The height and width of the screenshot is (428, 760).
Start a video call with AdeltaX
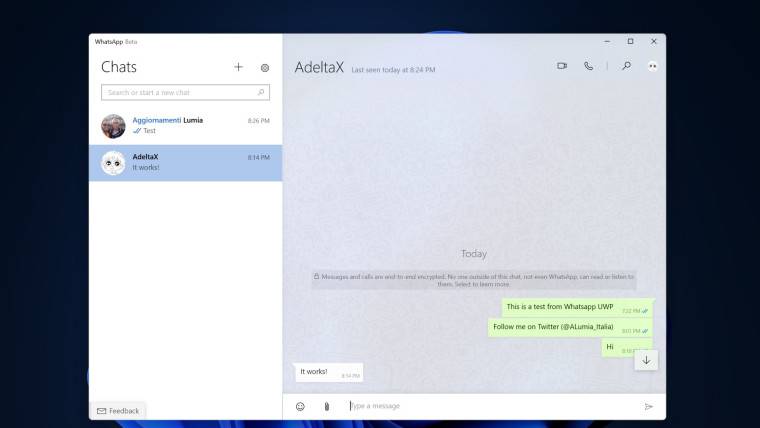point(562,66)
